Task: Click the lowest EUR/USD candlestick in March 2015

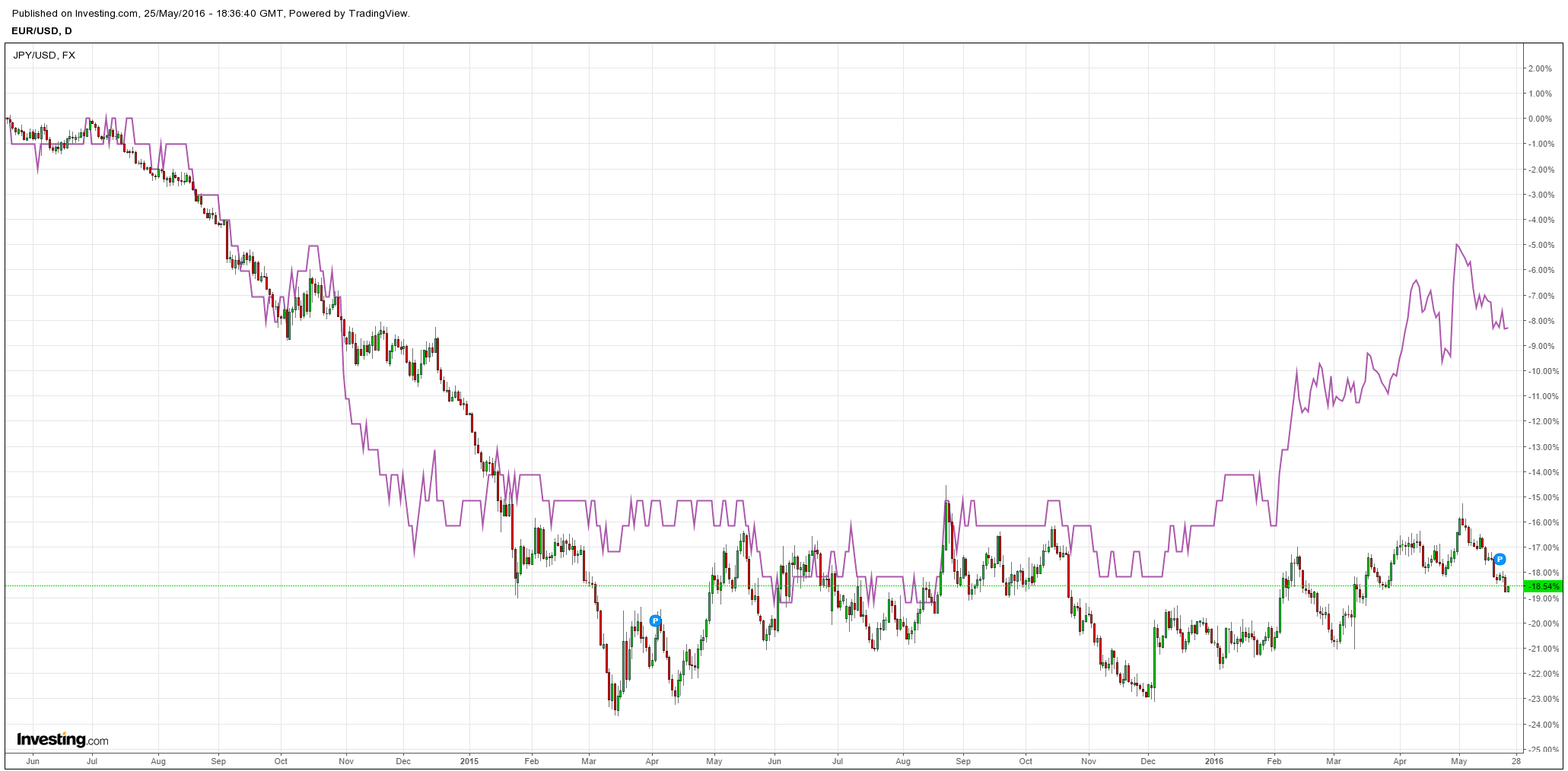Action: [x=616, y=698]
